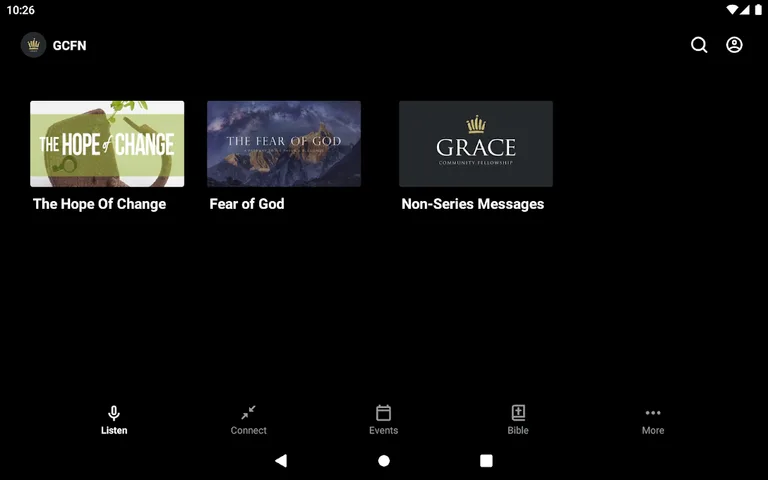Open the Fear of God mountain thumbnail
The image size is (768, 480).
(x=284, y=144)
